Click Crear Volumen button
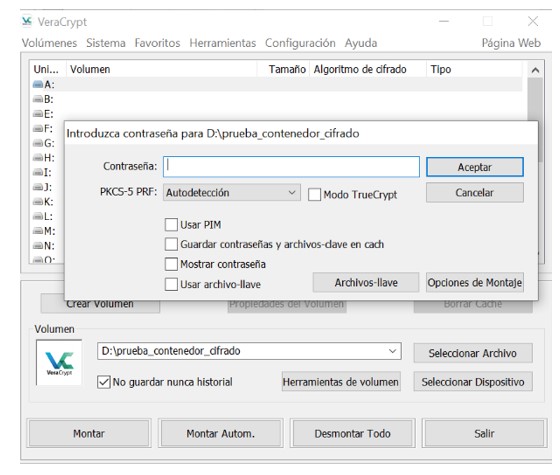The height and width of the screenshot is (475, 560). (x=100, y=305)
